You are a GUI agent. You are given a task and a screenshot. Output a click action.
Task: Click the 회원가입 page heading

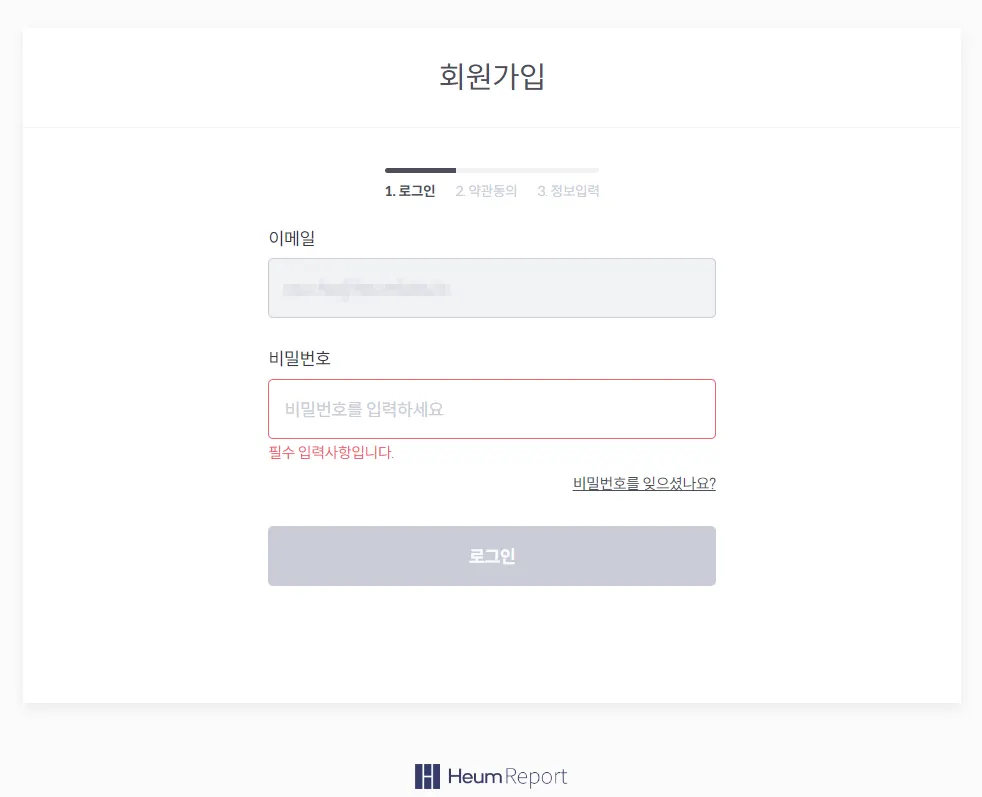click(491, 76)
